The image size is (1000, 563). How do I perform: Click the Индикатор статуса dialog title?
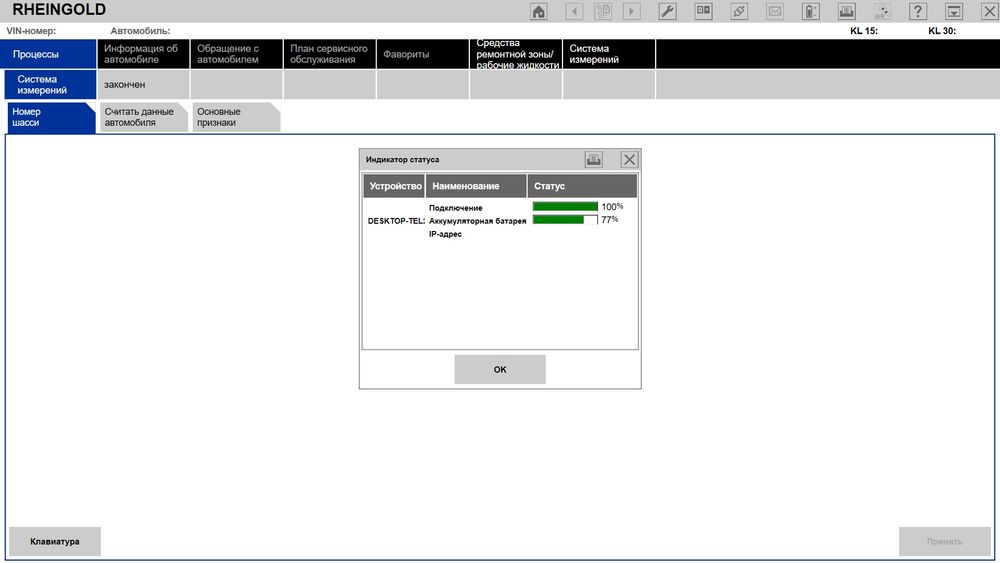(402, 159)
